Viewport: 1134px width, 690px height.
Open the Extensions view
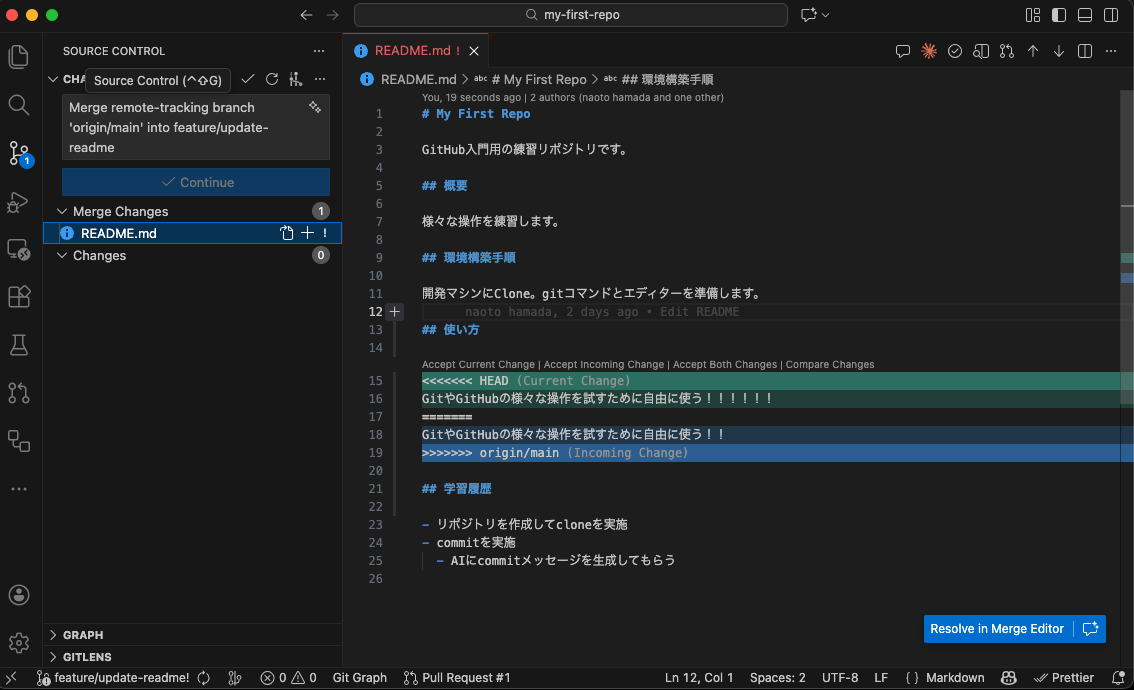point(18,297)
